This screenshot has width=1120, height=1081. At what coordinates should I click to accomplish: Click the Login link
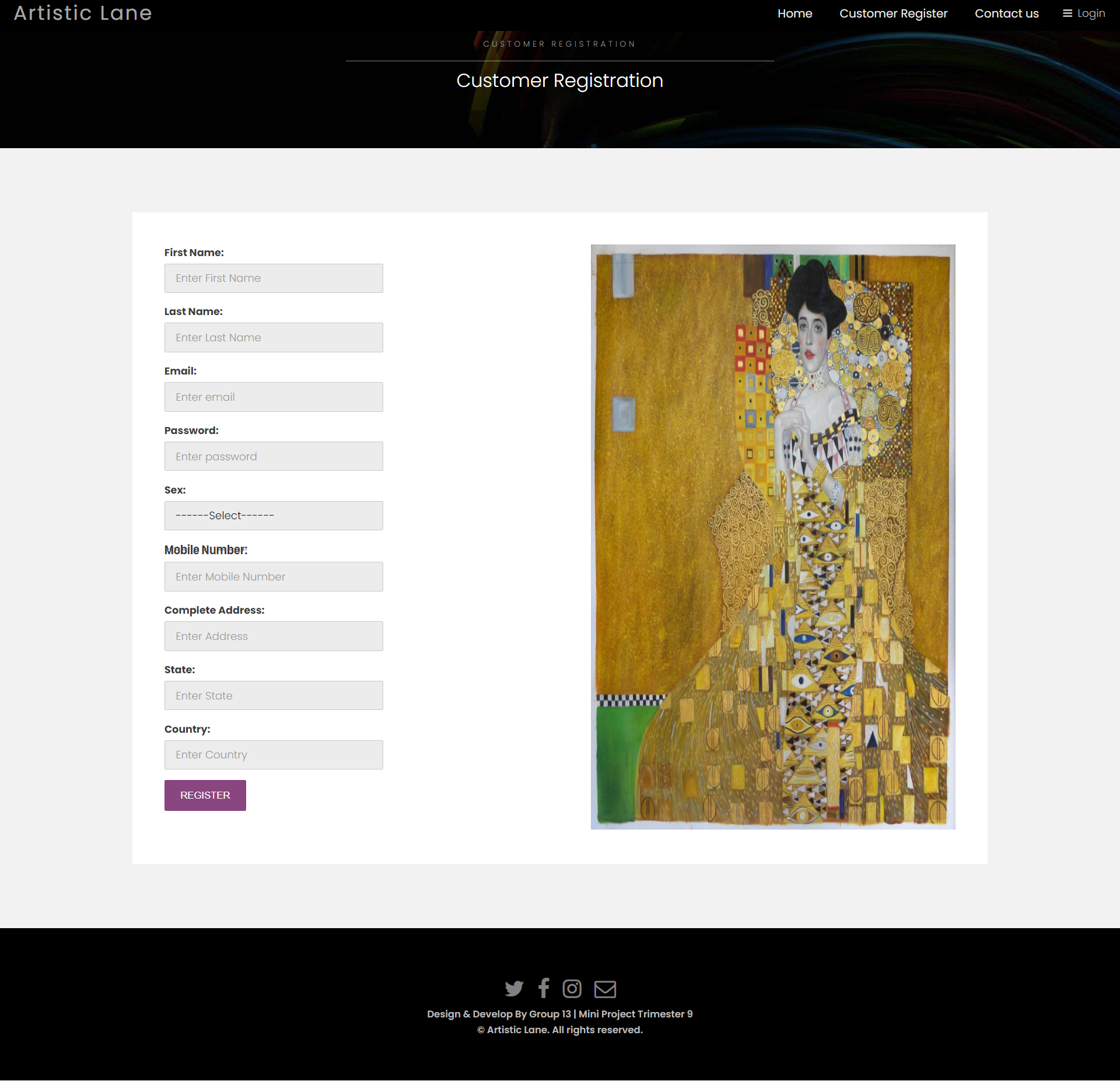(x=1091, y=13)
